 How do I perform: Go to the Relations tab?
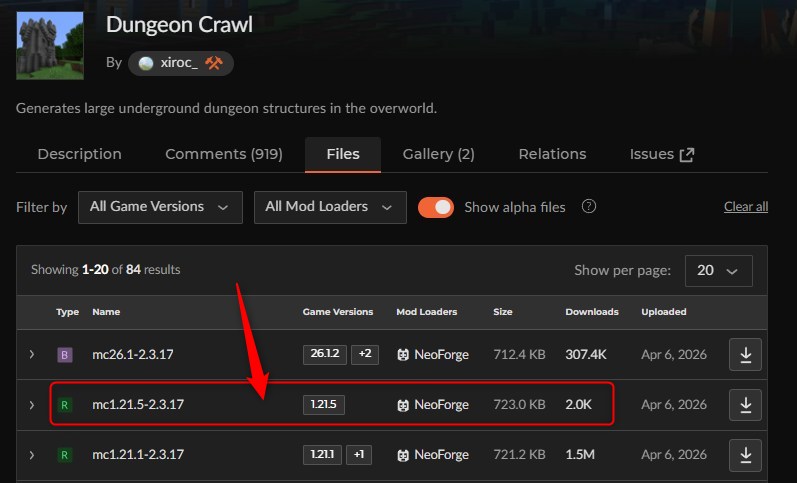click(553, 154)
